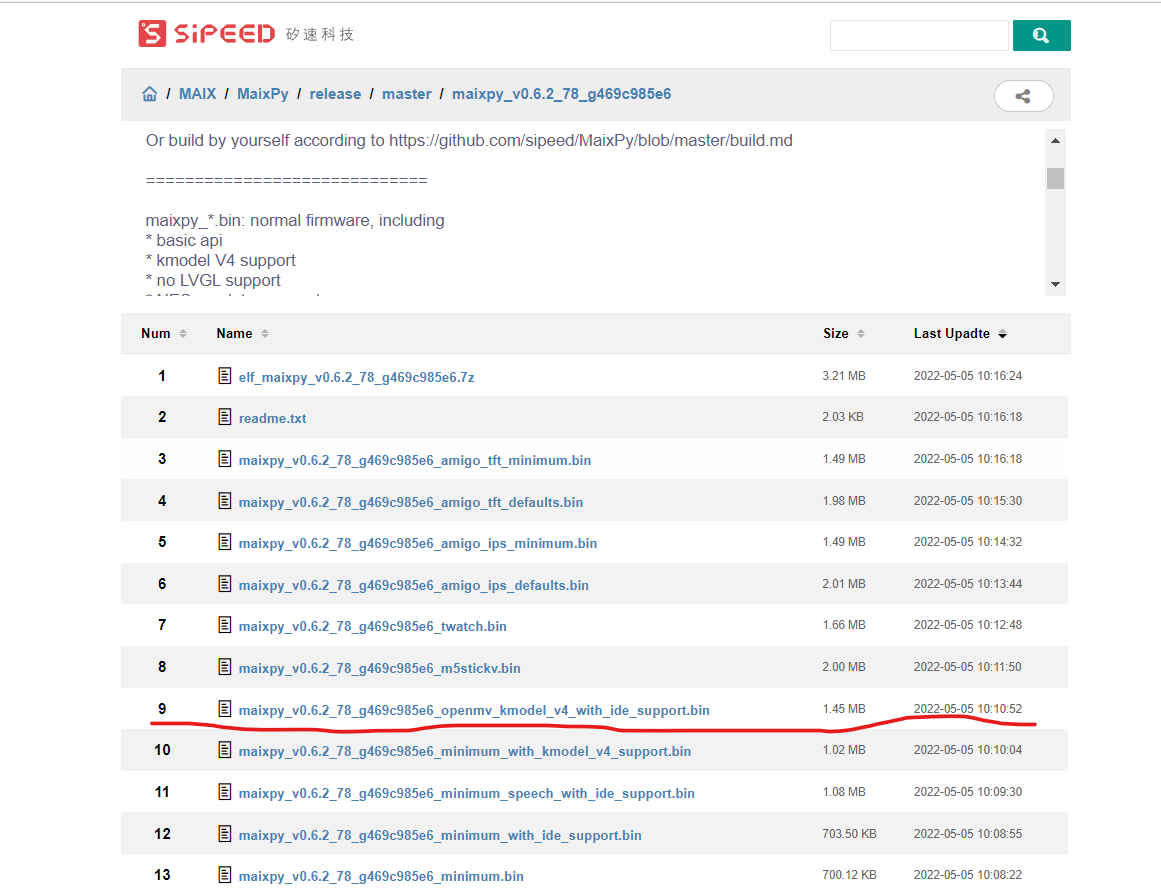This screenshot has width=1161, height=890.
Task: Click file icon of amigo_ips_minimum.bin row
Action: point(225,542)
